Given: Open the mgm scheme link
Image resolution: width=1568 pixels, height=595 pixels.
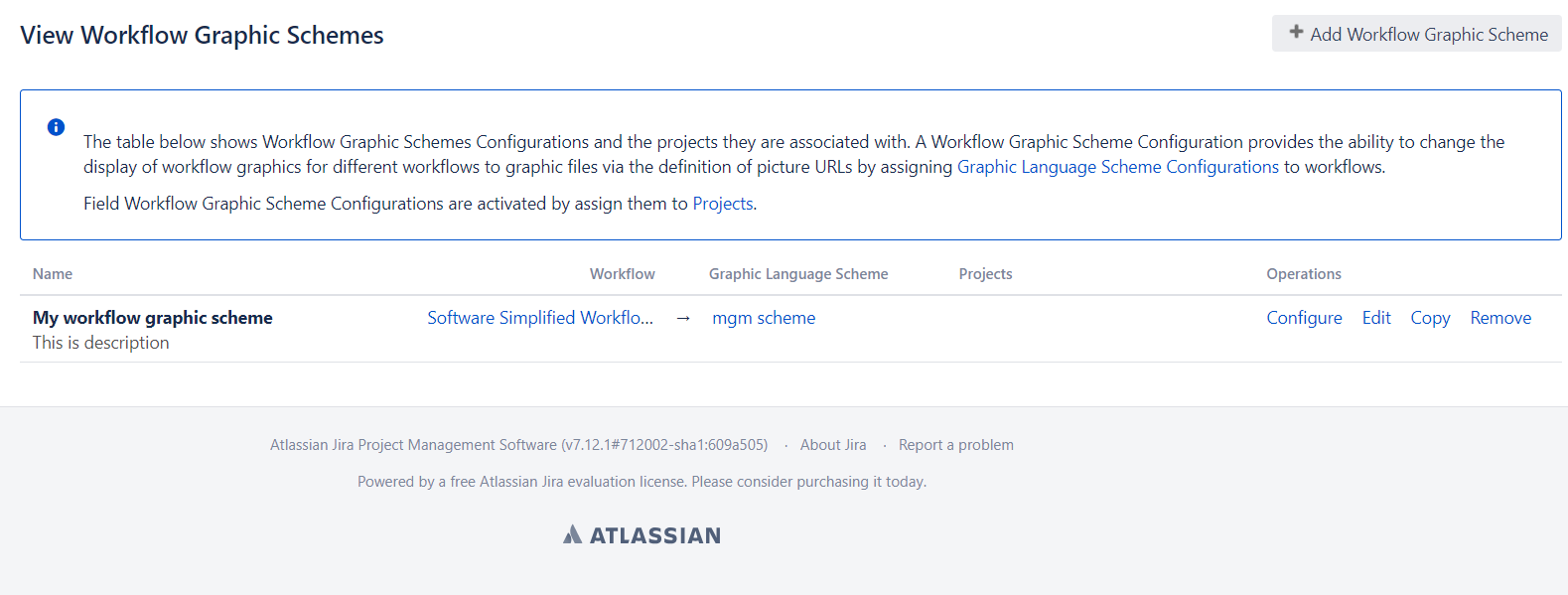Looking at the screenshot, I should (764, 318).
